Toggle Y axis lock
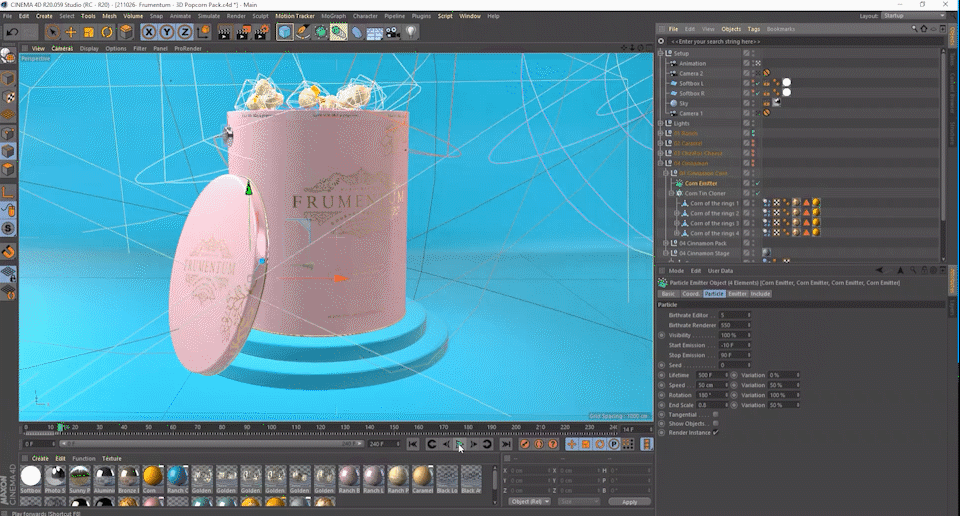Screen dimensions: 960x516 (167, 32)
